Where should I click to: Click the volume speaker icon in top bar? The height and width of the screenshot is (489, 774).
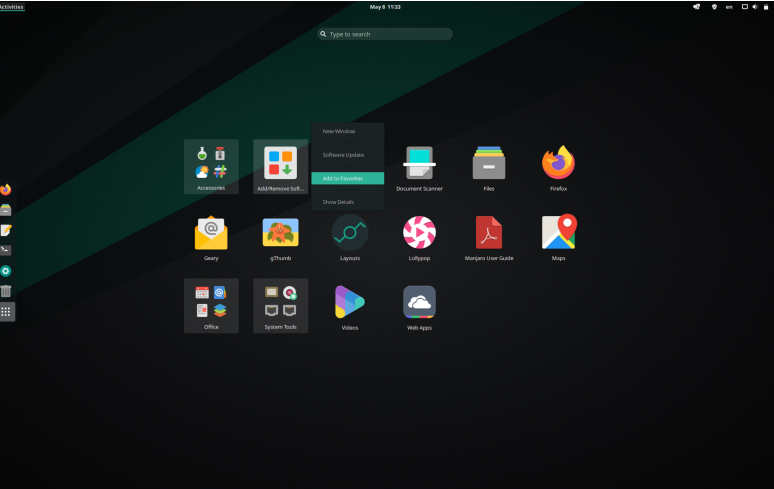(755, 7)
